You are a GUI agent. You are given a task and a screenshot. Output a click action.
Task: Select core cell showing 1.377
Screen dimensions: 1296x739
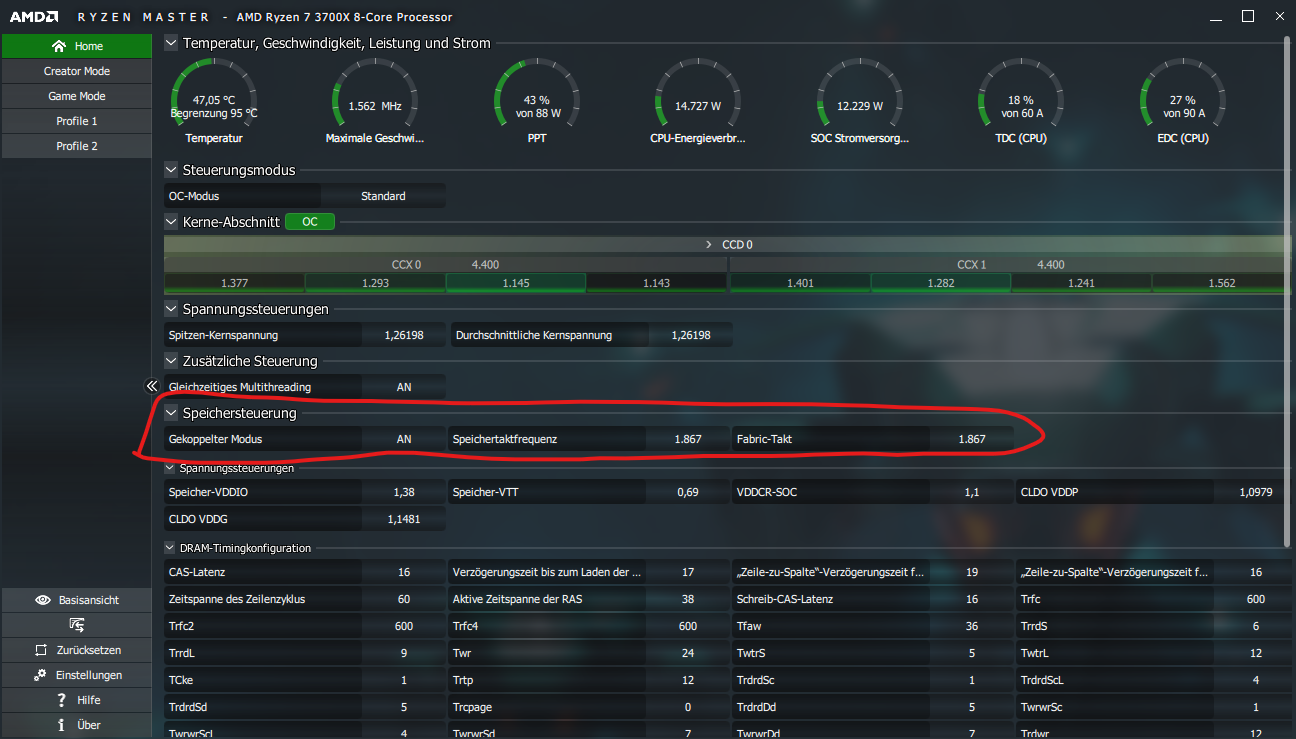[x=234, y=283]
